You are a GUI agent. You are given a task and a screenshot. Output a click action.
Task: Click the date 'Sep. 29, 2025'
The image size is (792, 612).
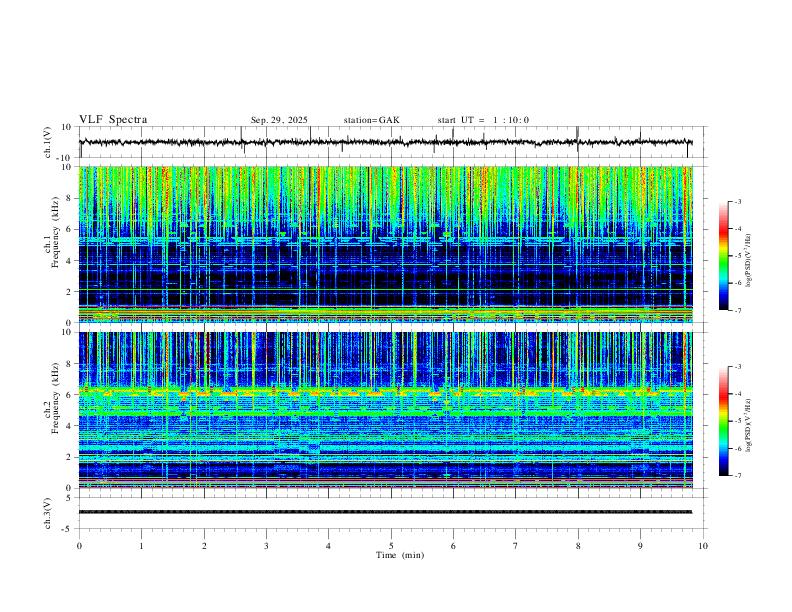pos(279,120)
